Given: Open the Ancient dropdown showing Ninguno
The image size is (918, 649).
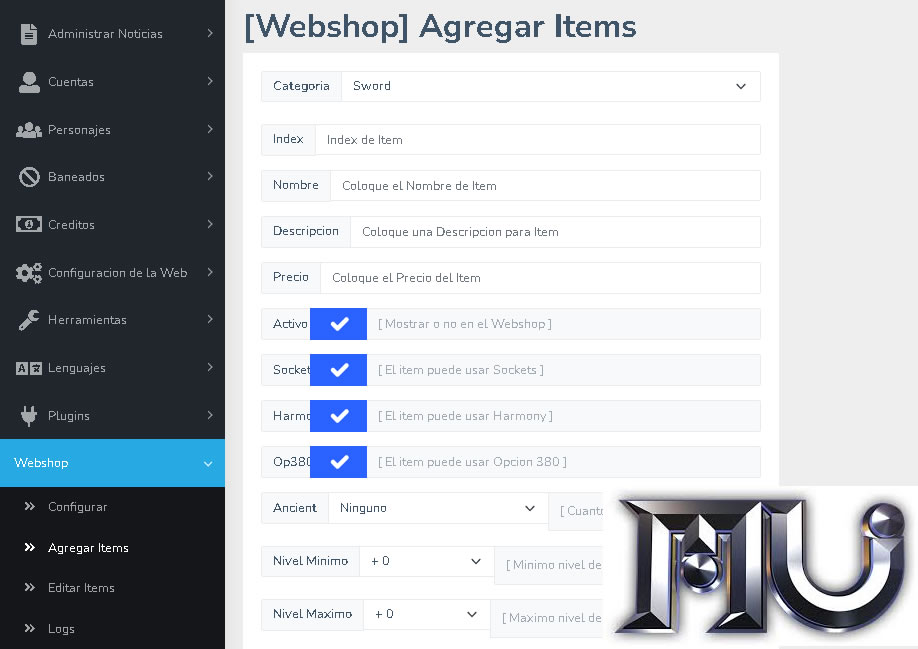Looking at the screenshot, I should (438, 508).
